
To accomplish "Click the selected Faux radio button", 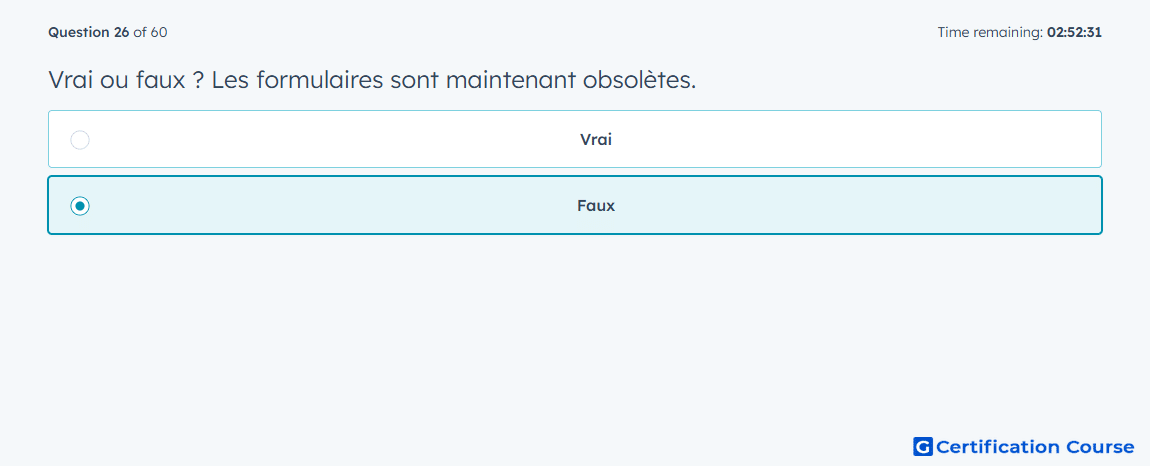I will point(80,206).
